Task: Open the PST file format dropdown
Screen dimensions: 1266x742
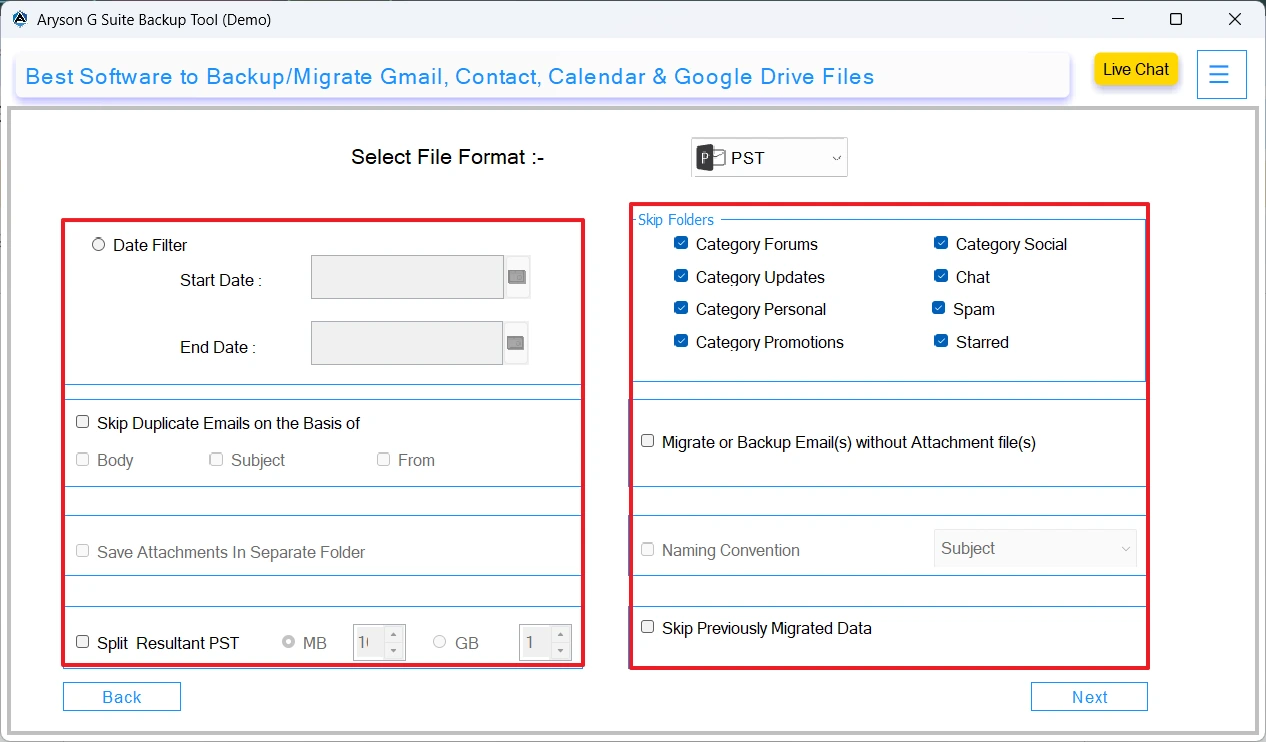Action: (x=770, y=158)
